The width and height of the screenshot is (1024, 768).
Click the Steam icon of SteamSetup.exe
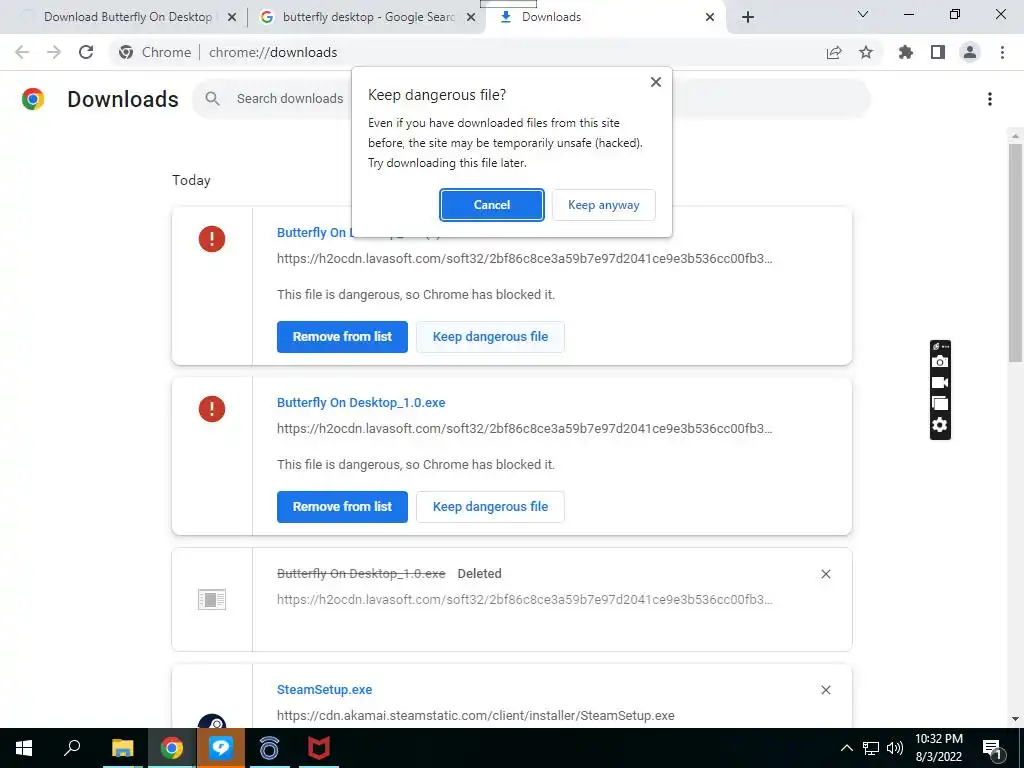212,721
